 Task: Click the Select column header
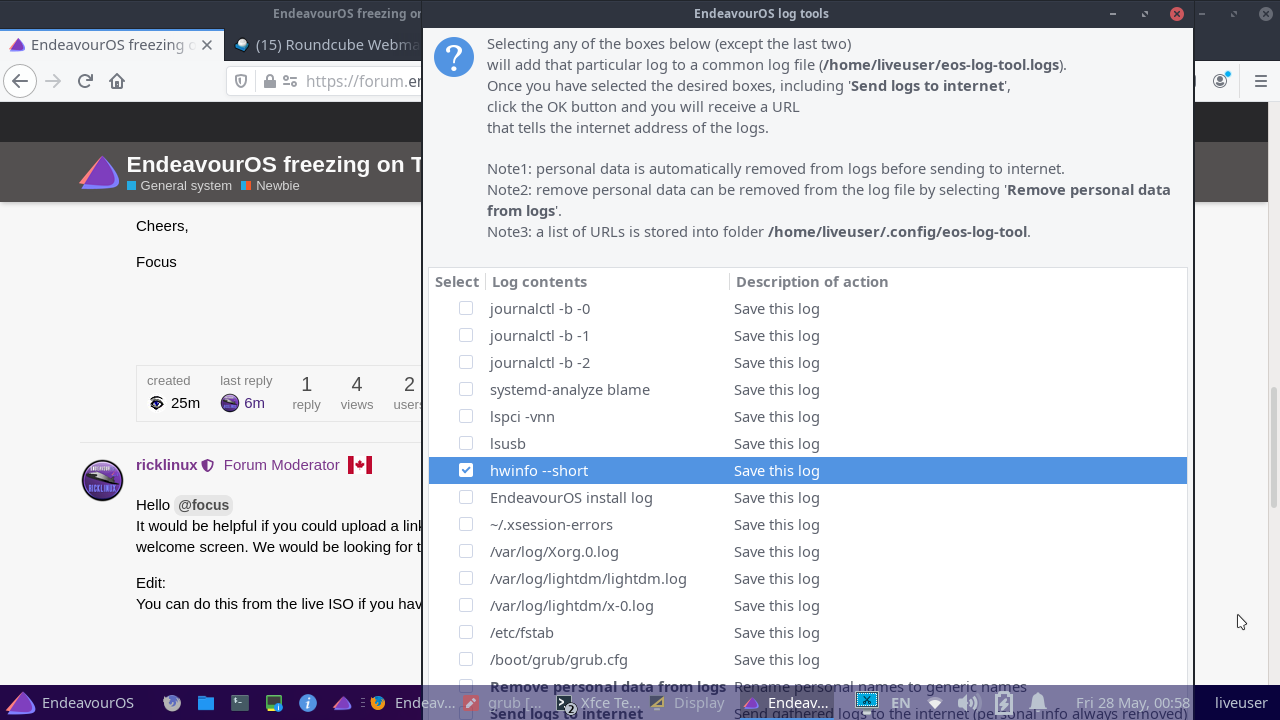457,282
